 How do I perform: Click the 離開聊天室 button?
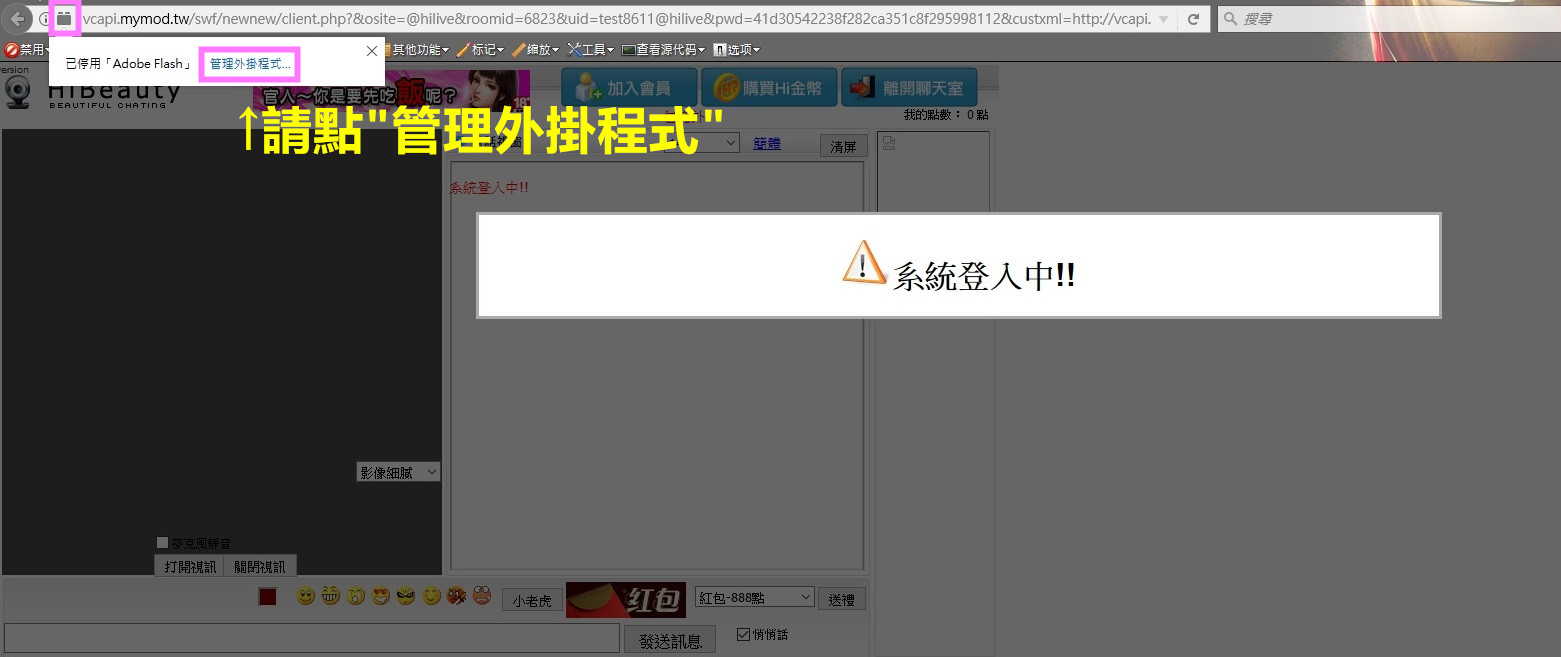pyautogui.click(x=908, y=88)
